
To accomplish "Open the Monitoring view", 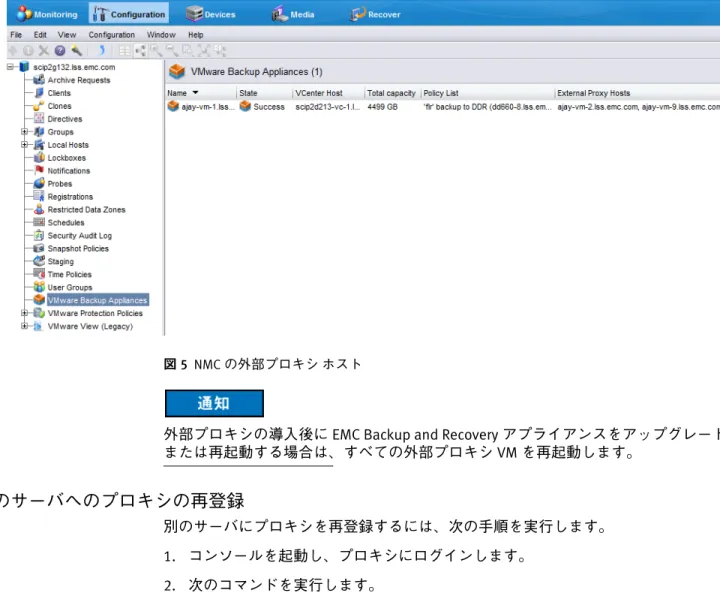I will (47, 14).
